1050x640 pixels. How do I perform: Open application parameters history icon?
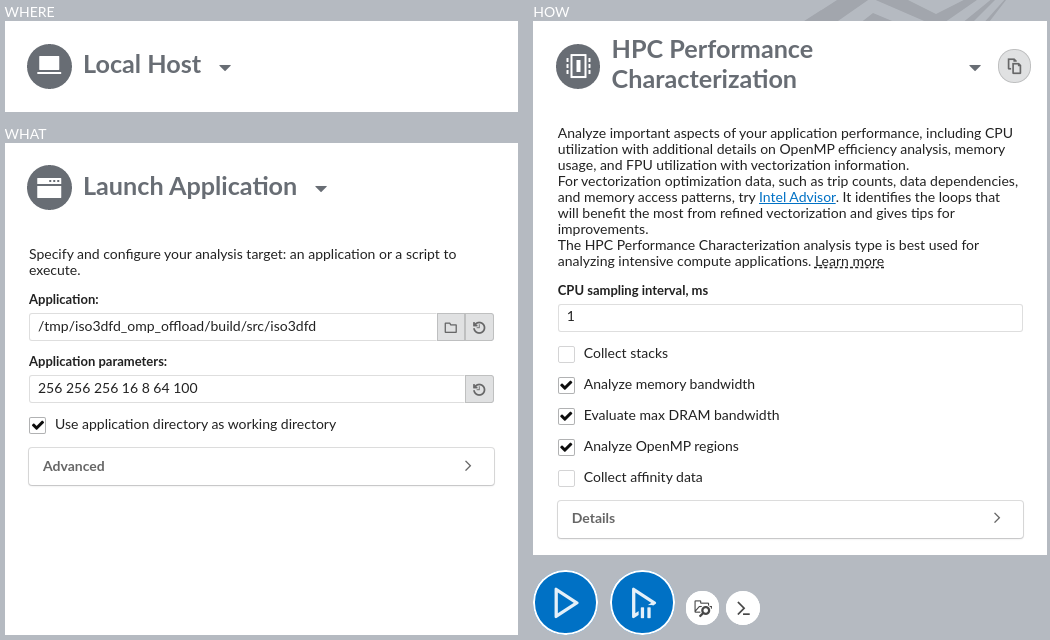(478, 389)
